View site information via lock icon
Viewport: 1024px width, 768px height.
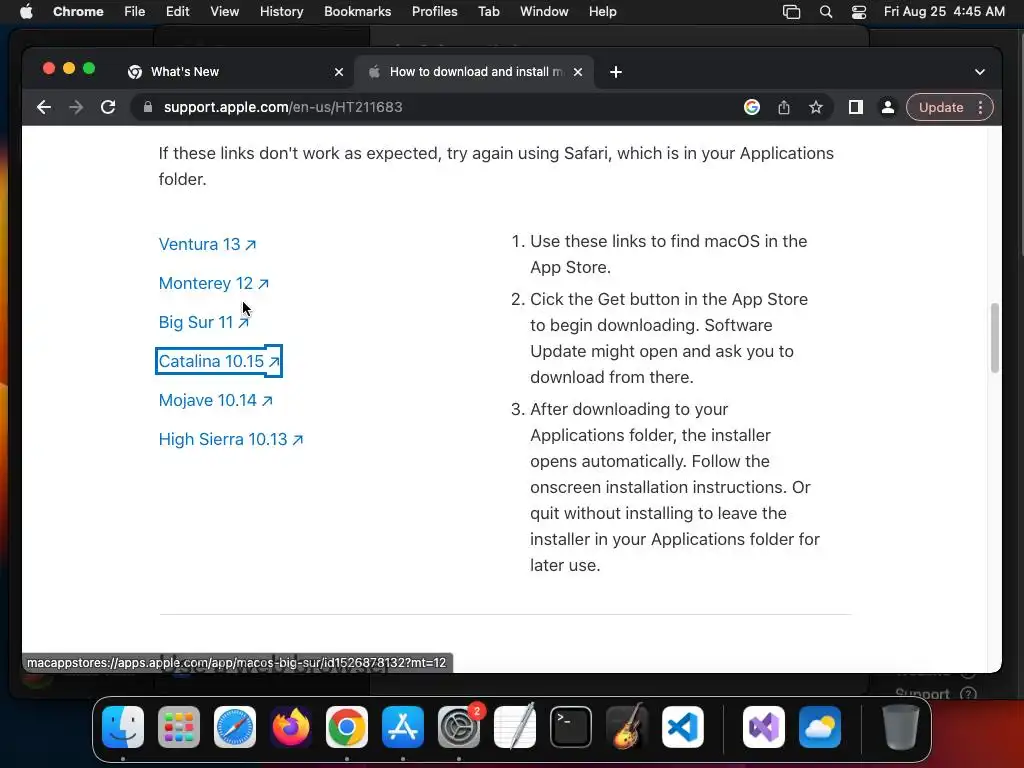click(x=148, y=107)
